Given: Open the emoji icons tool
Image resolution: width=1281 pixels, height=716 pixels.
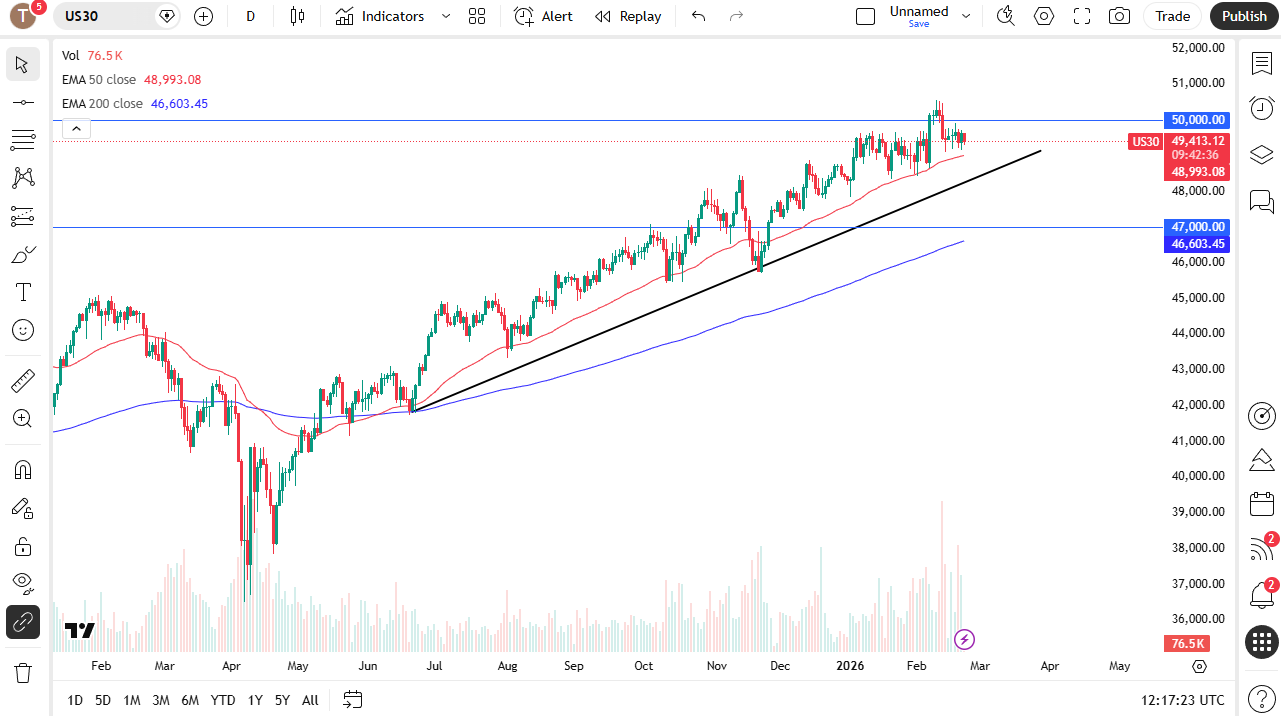Looking at the screenshot, I should point(22,330).
